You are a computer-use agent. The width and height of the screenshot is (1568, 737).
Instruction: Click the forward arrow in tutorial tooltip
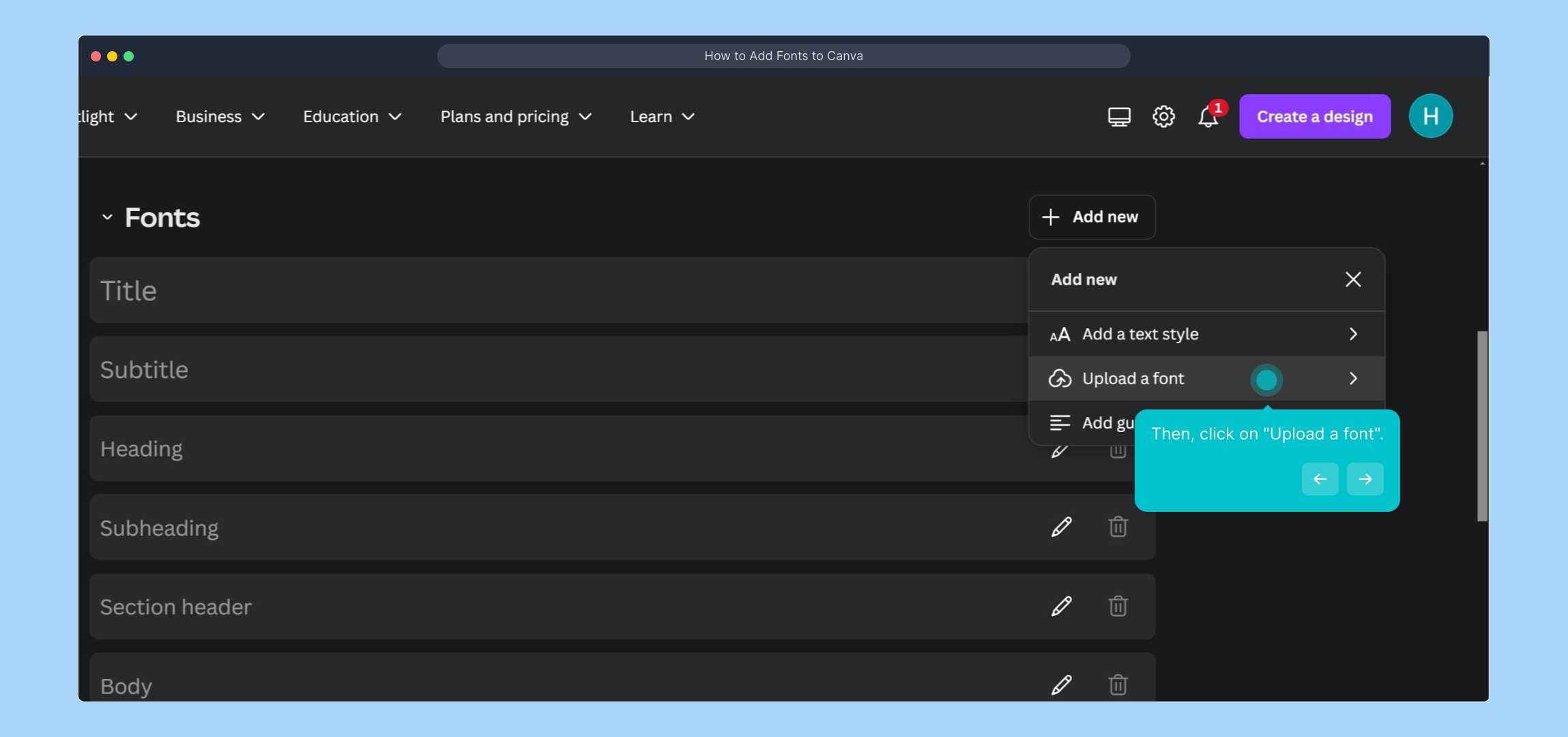(1365, 479)
